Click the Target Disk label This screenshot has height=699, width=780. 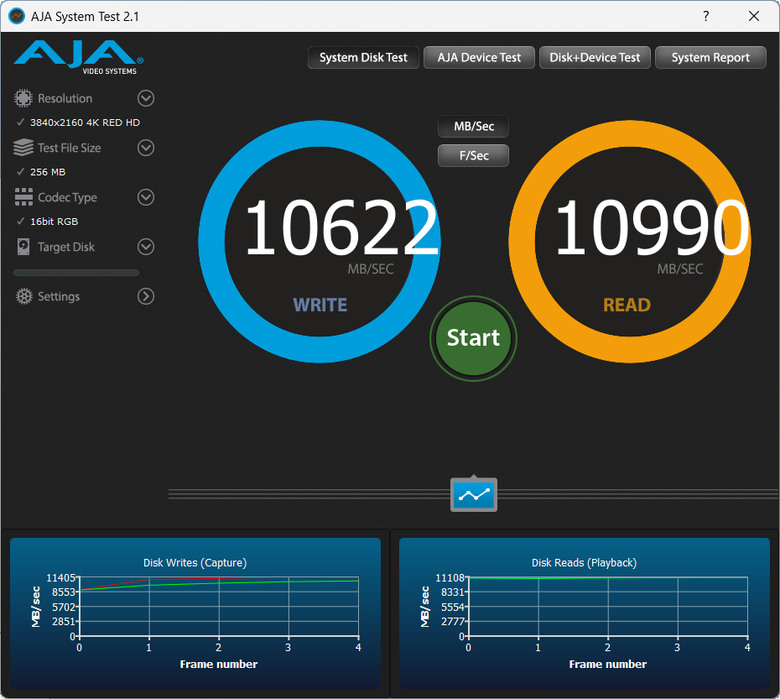pos(66,247)
